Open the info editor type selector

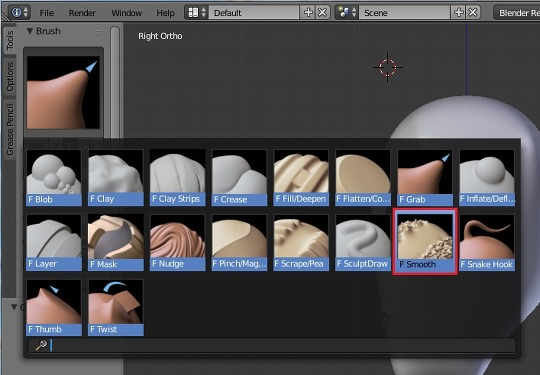pos(19,12)
